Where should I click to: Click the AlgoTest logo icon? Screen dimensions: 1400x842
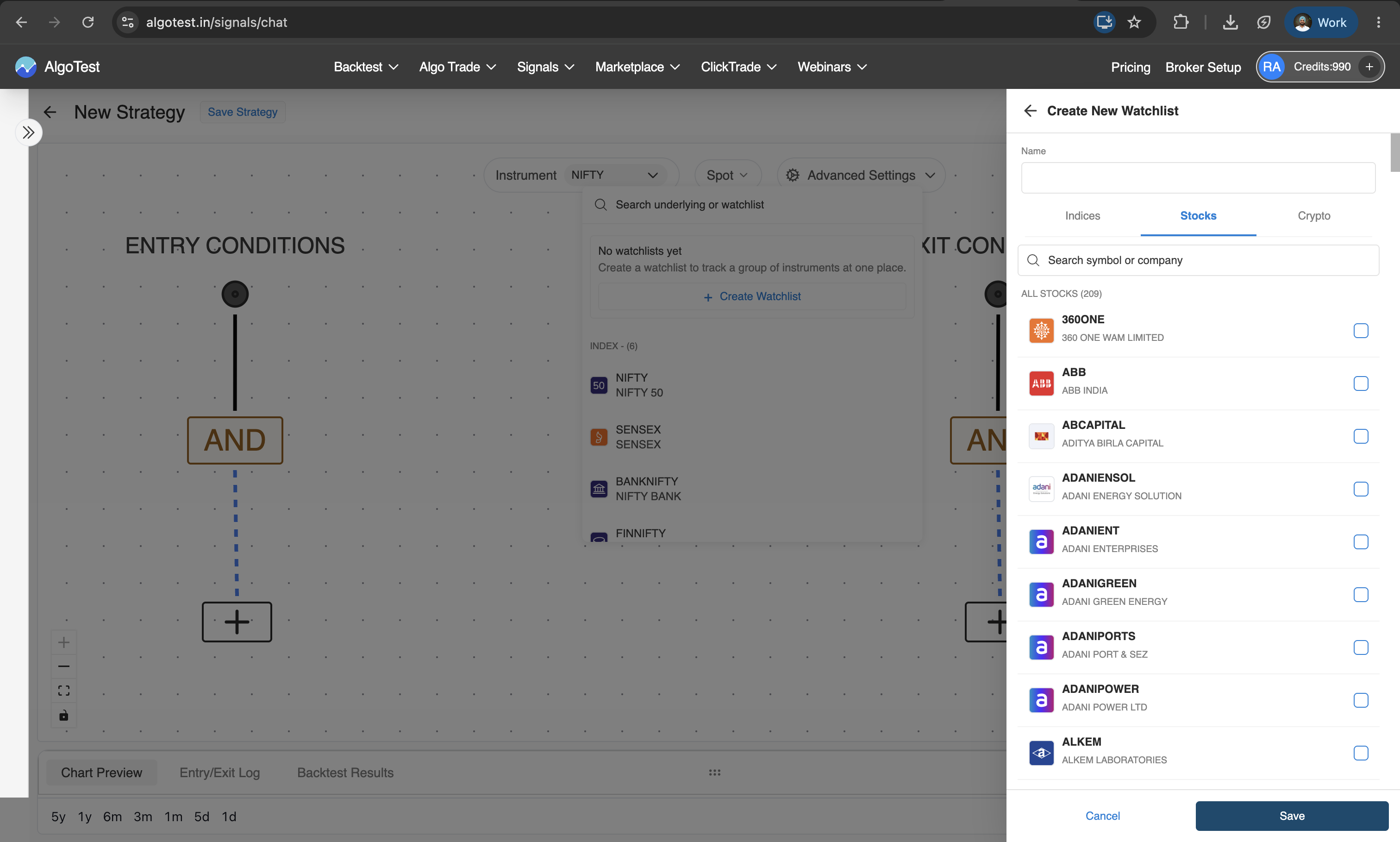coord(25,67)
